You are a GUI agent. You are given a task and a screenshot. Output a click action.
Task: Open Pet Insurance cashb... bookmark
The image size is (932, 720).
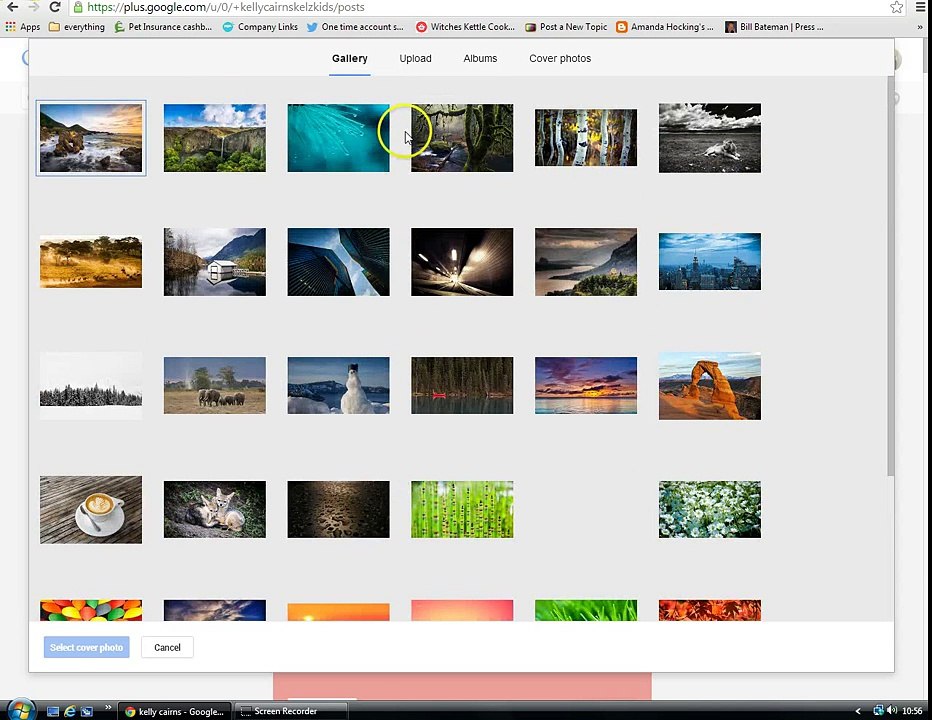point(163,27)
